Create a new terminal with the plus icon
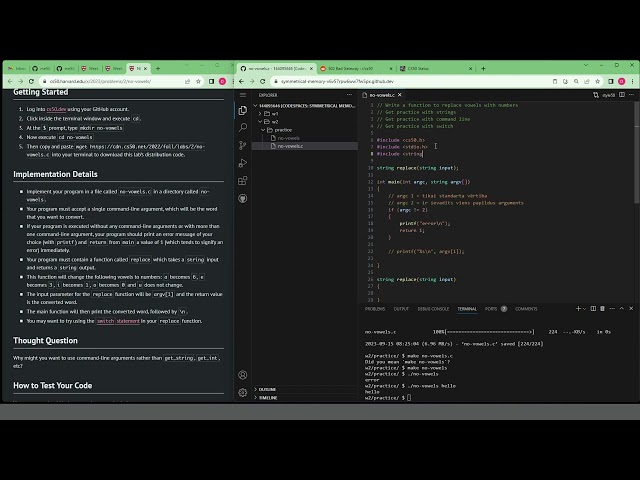640x480 pixels. click(x=578, y=309)
